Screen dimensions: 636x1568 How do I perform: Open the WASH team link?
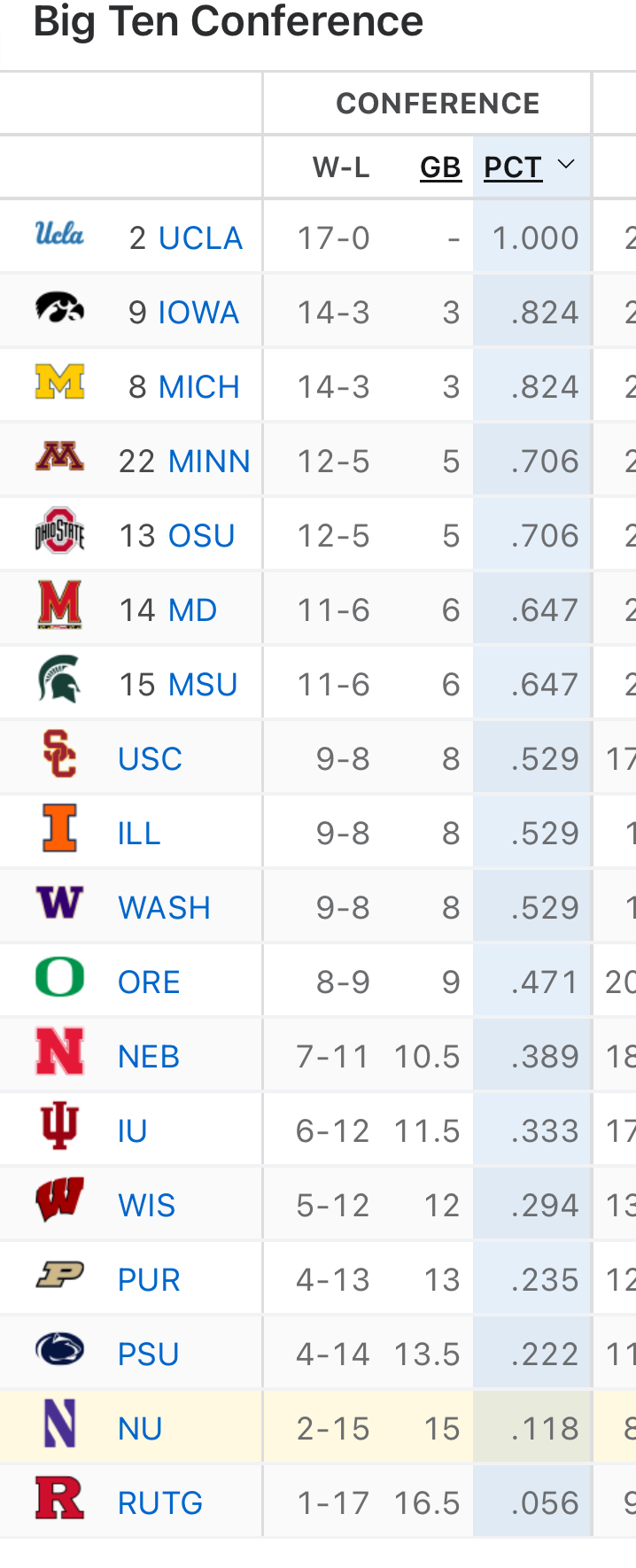click(x=164, y=908)
